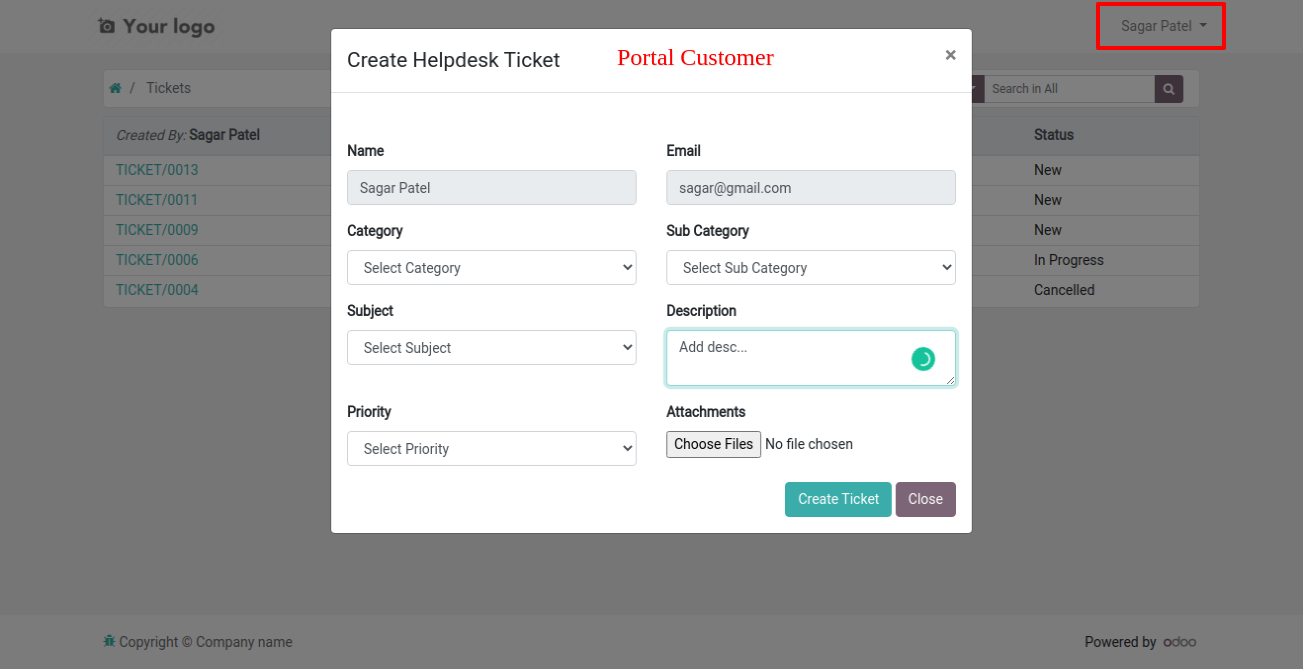
Task: Click the search magnifier icon button
Action: [x=1169, y=89]
